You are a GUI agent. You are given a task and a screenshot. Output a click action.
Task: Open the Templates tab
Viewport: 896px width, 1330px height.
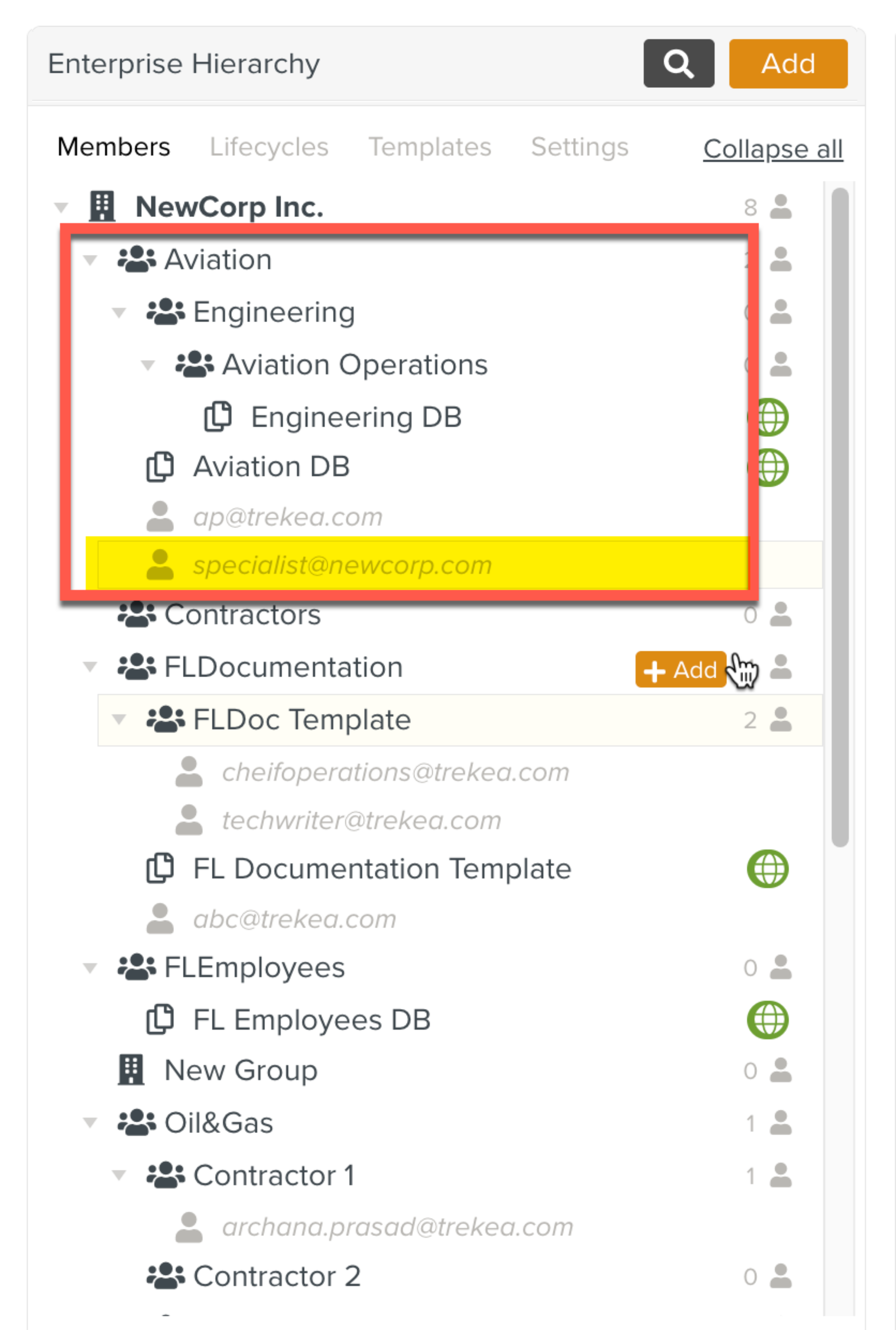coord(430,147)
